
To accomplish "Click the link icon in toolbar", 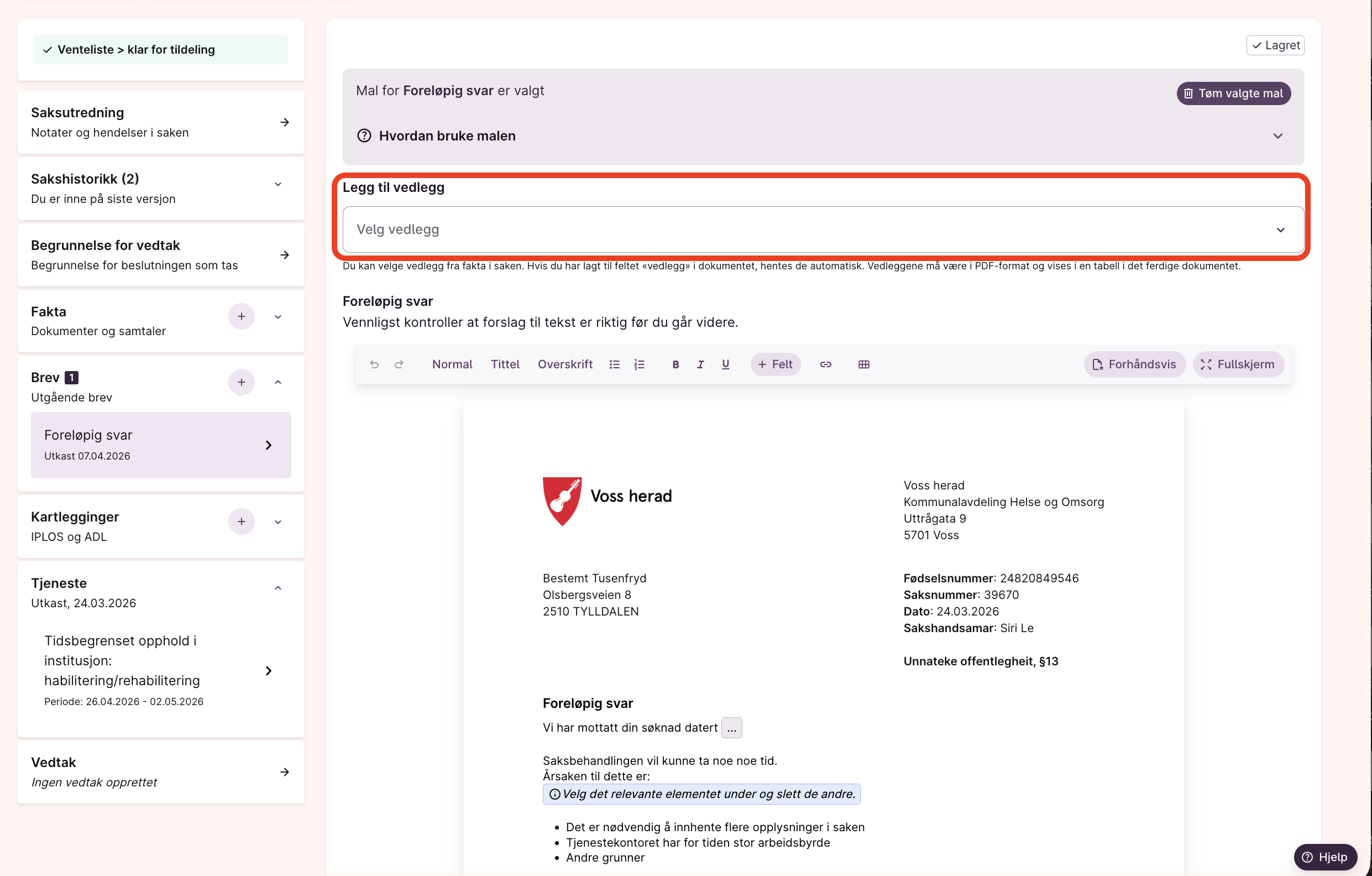I will point(826,364).
